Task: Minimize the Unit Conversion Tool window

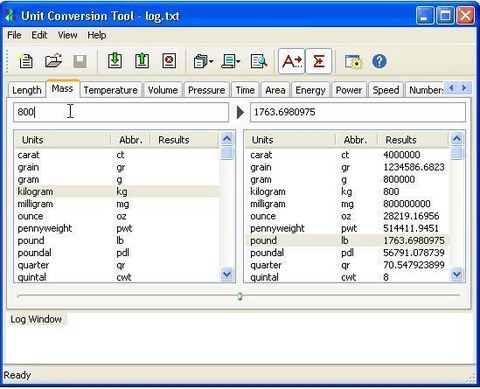Action: [x=425, y=16]
